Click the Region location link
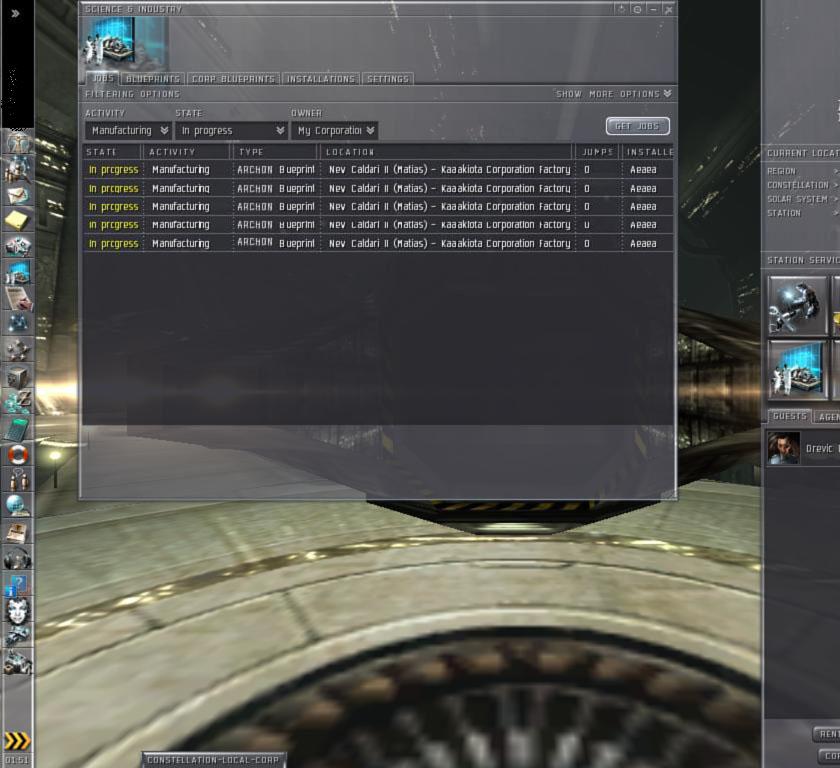This screenshot has height=768, width=840. (802, 171)
